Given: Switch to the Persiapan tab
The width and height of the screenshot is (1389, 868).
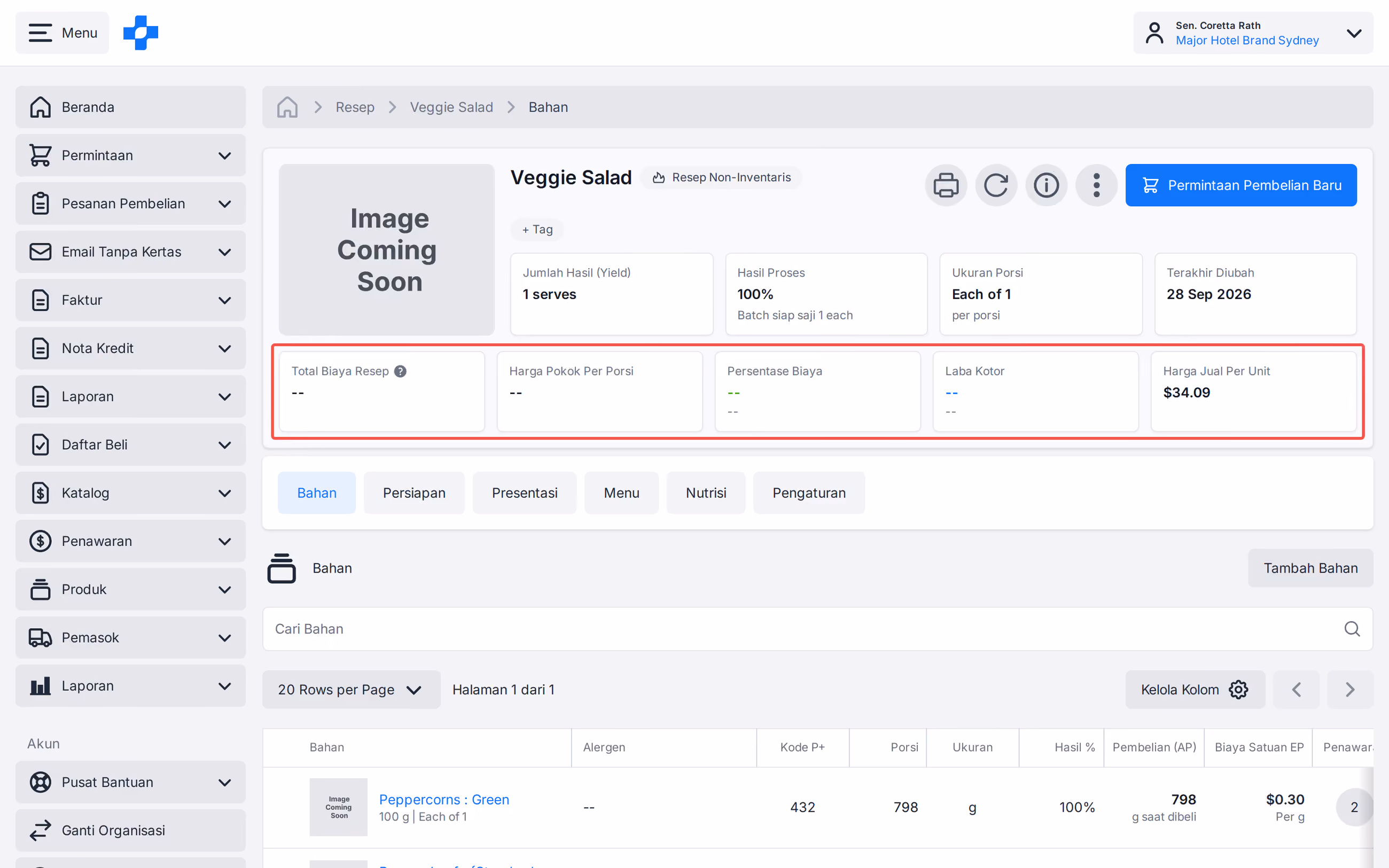Looking at the screenshot, I should pos(414,492).
